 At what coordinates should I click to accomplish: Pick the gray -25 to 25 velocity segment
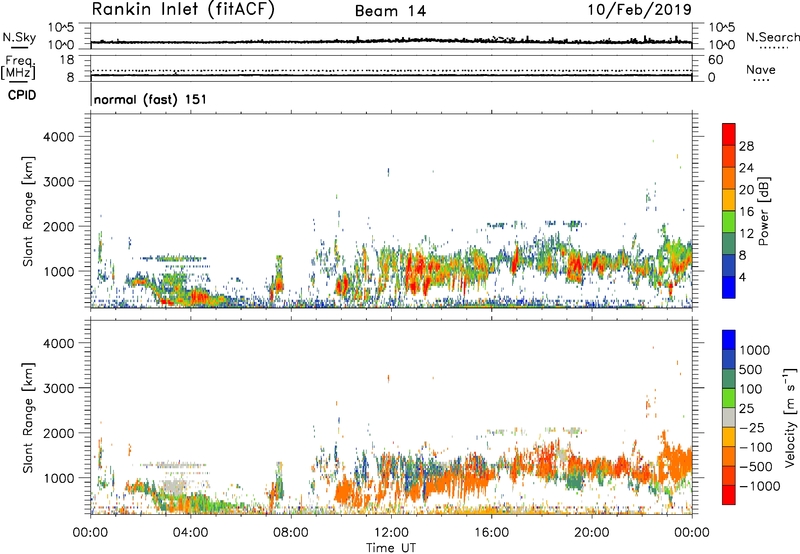pyautogui.click(x=729, y=417)
